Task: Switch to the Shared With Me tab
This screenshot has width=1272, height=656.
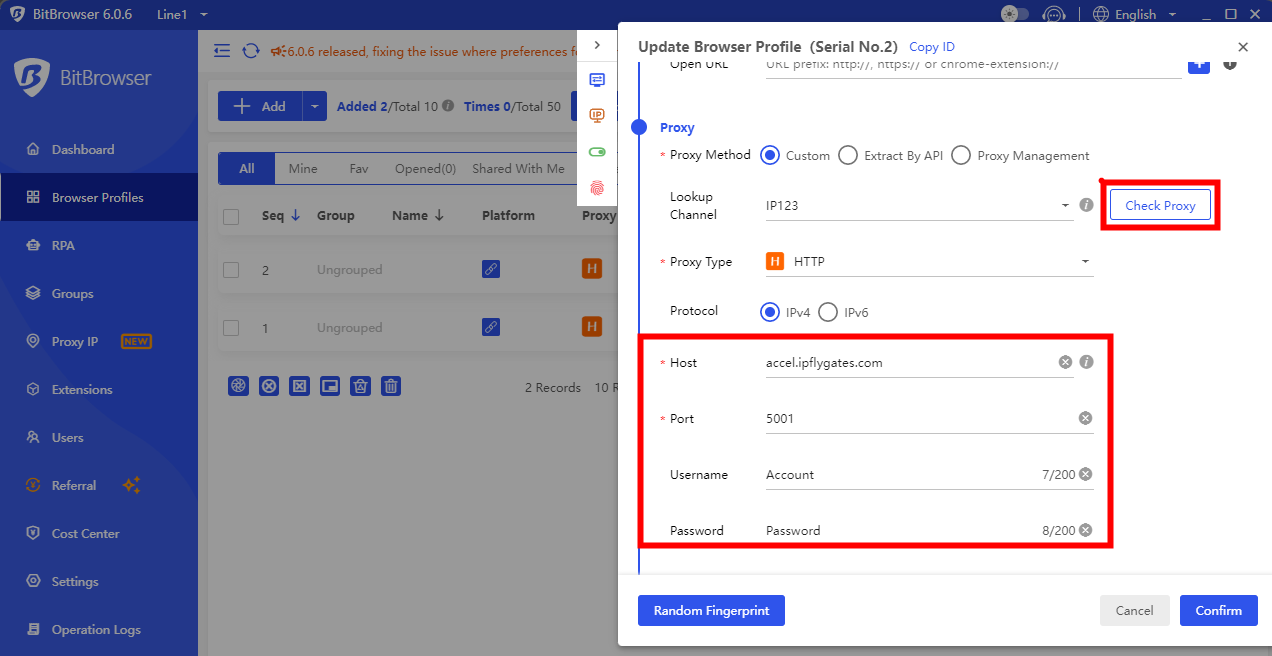Action: [x=518, y=169]
